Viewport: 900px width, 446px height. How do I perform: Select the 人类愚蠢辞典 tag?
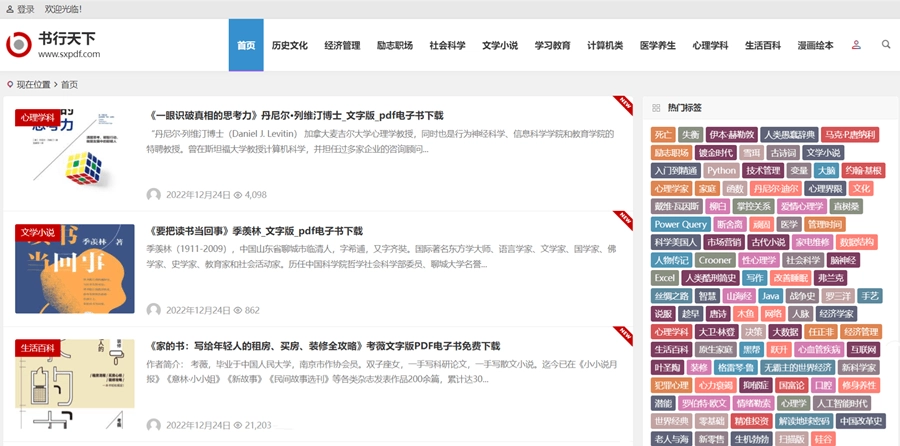789,135
